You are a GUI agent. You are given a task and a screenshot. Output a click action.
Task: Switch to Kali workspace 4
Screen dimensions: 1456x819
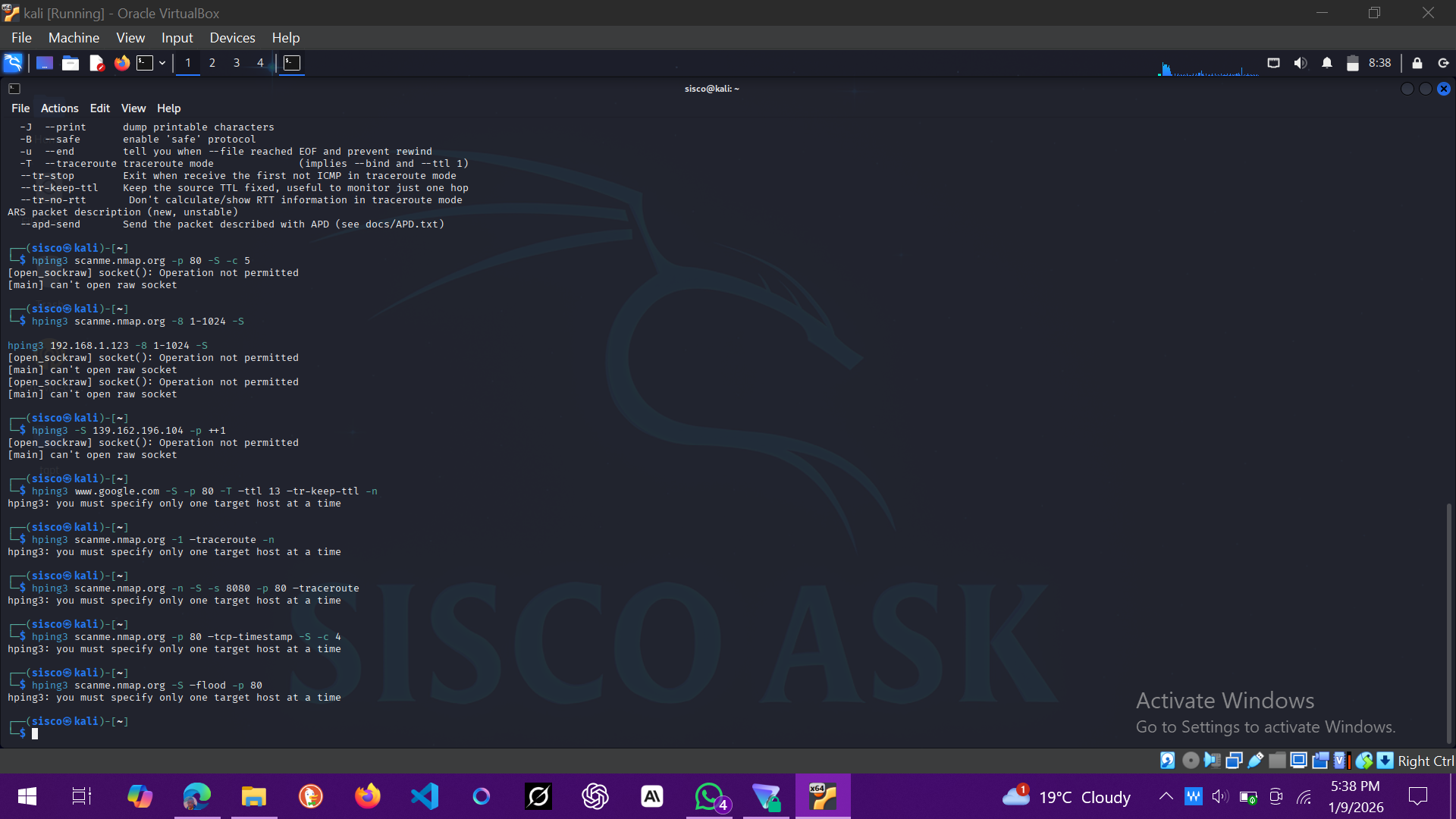pos(260,63)
